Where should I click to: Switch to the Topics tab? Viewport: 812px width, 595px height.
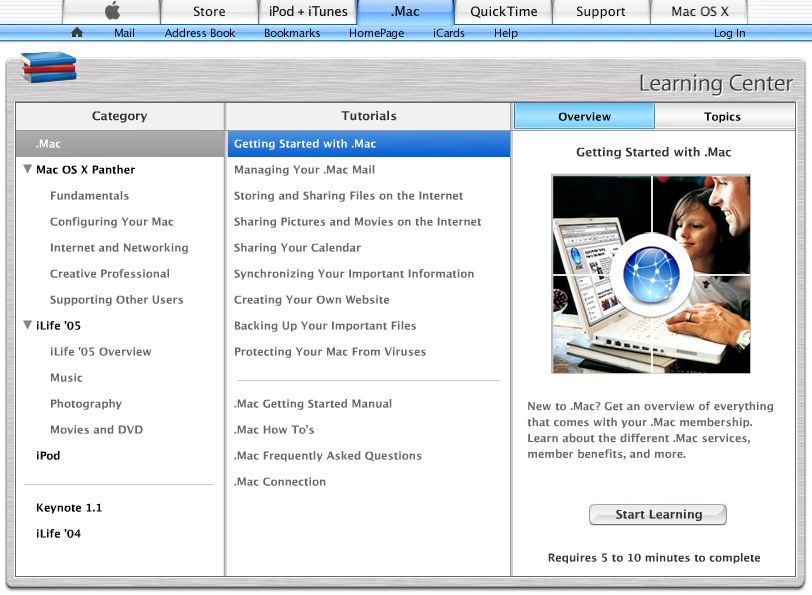click(x=723, y=117)
